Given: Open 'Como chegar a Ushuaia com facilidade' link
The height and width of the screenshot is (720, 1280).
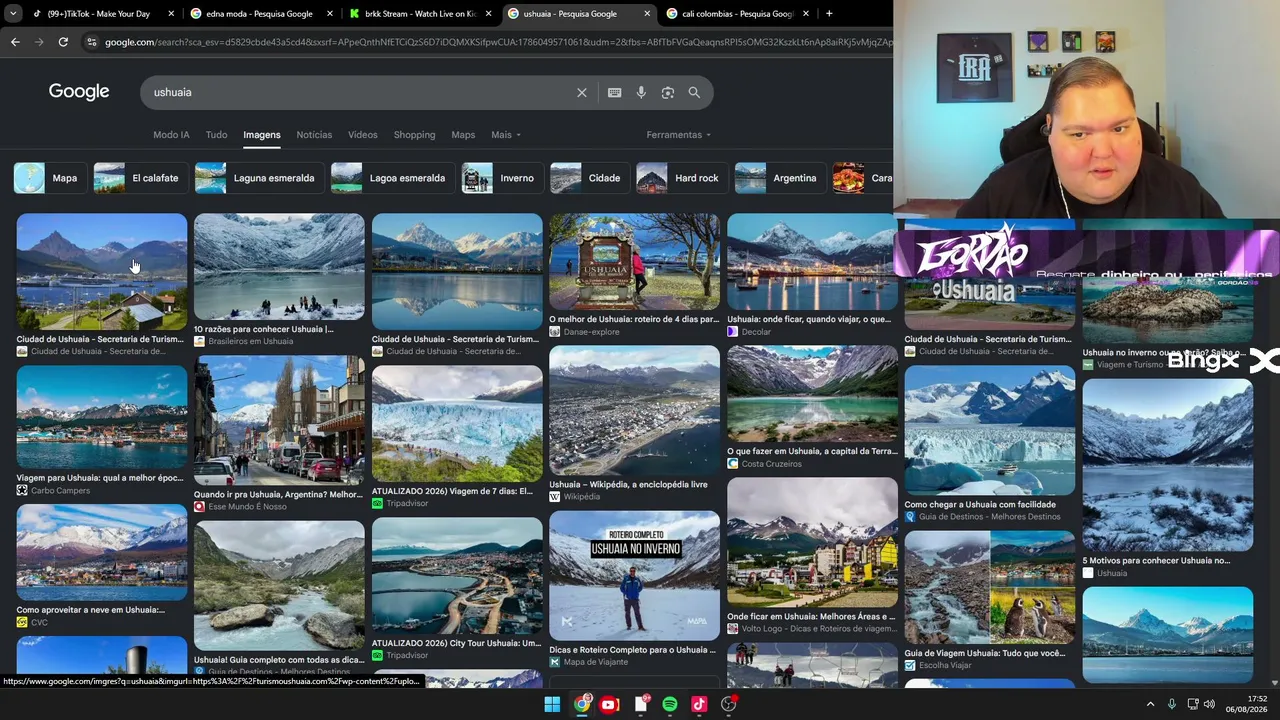Looking at the screenshot, I should pos(980,505).
